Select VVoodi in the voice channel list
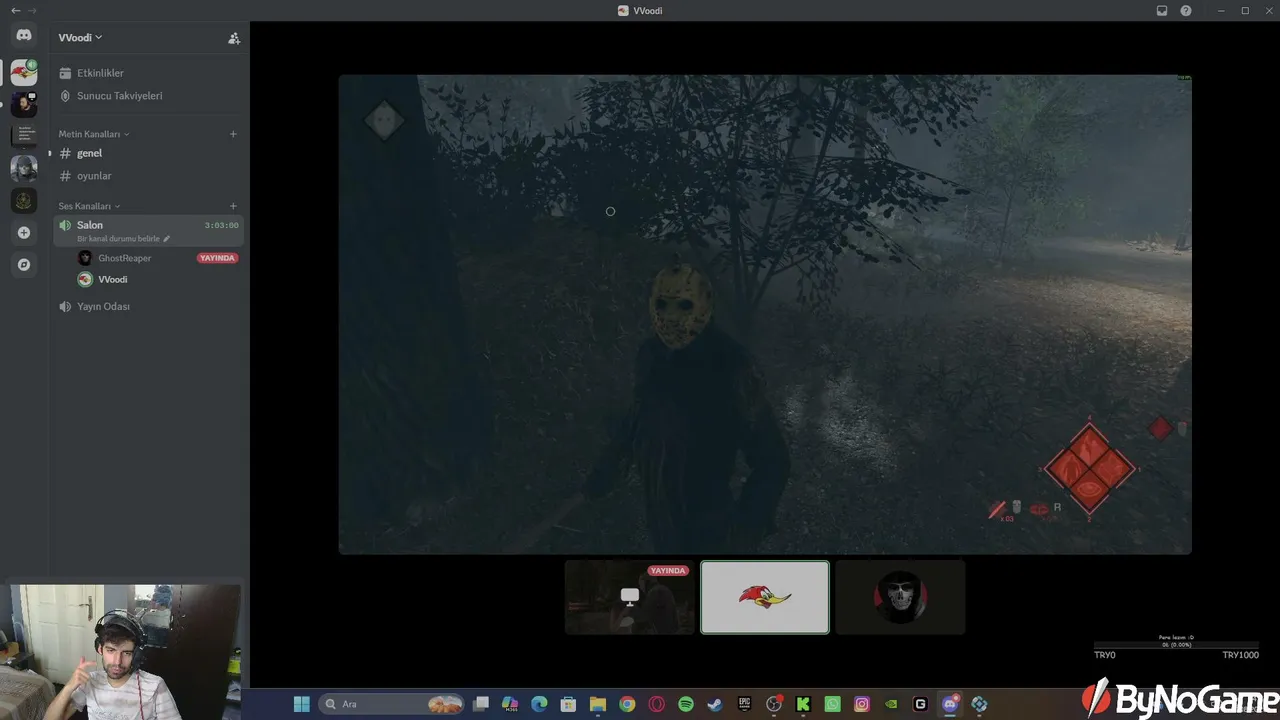This screenshot has height=720, width=1280. pyautogui.click(x=112, y=280)
